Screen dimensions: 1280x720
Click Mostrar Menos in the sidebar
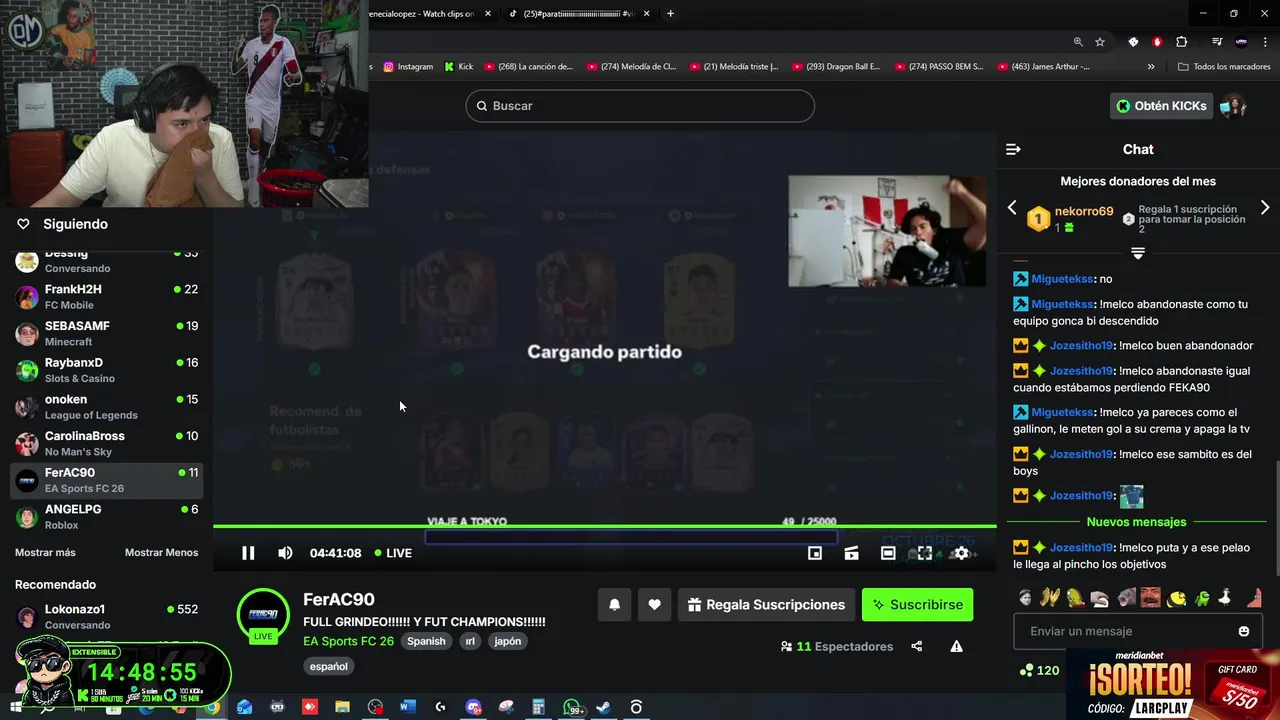161,552
